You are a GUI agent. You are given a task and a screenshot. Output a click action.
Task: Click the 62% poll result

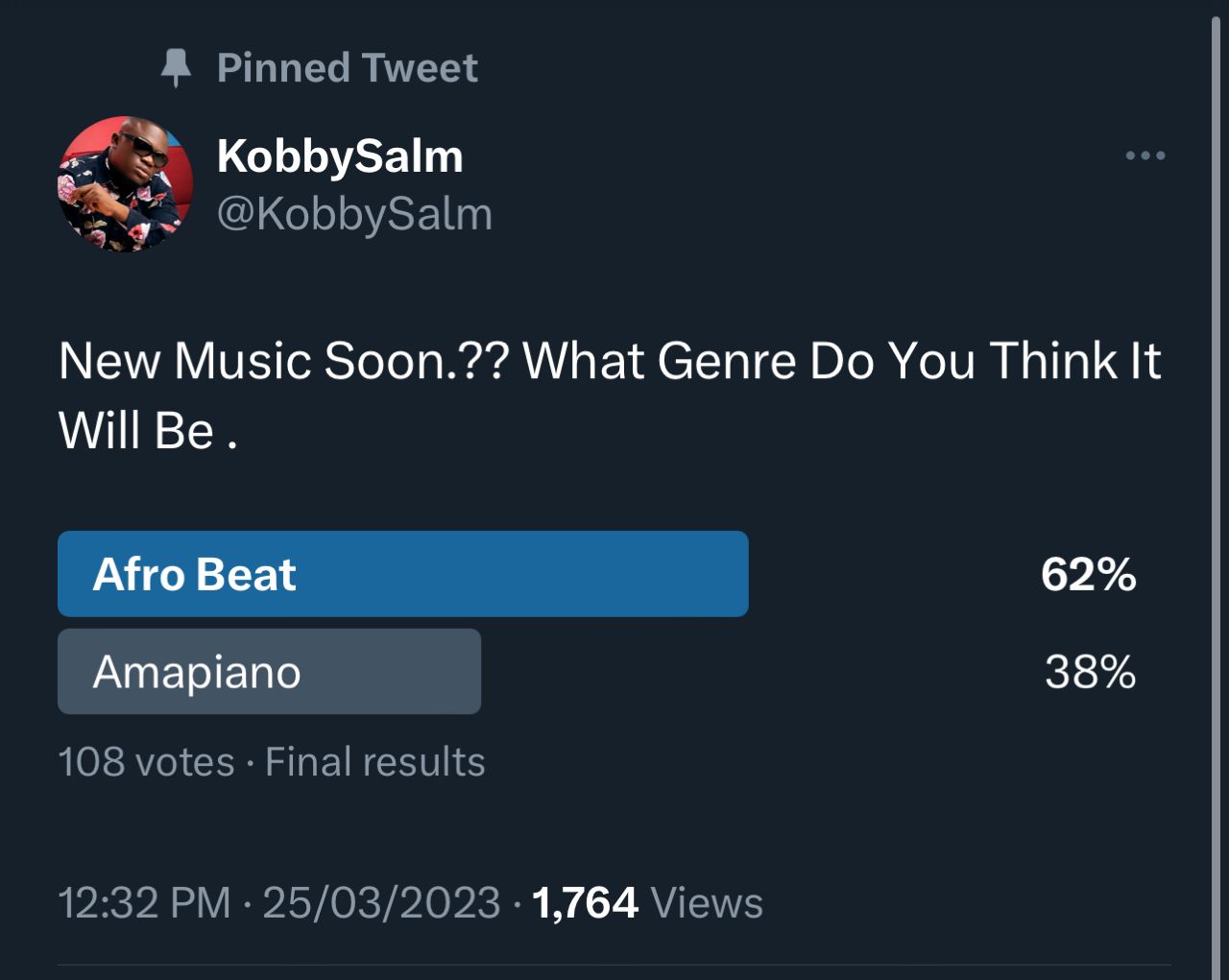1089,575
